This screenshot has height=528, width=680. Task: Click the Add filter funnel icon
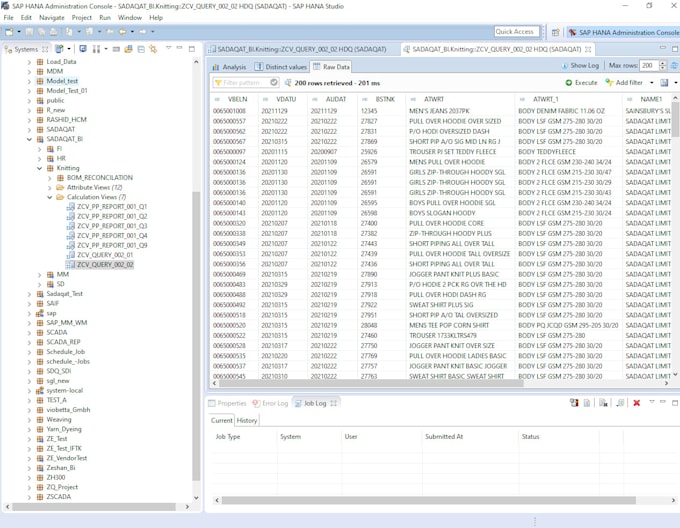[x=609, y=82]
